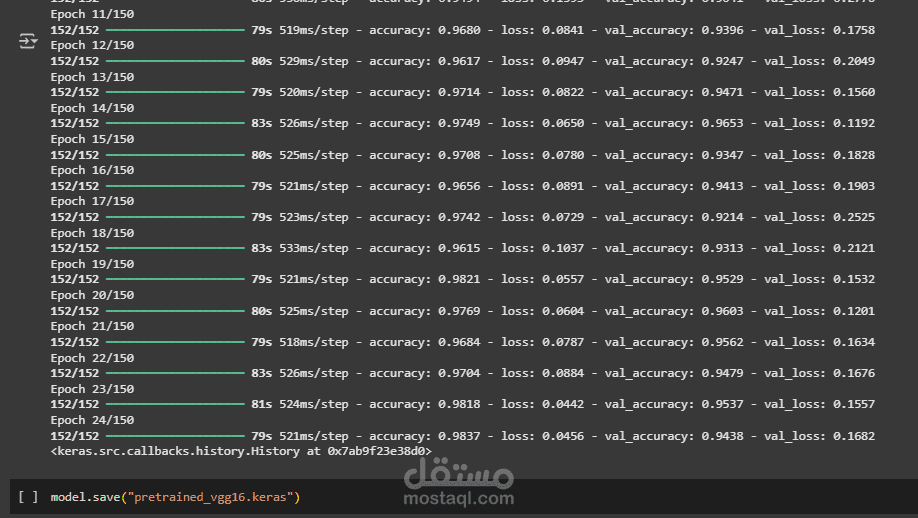The width and height of the screenshot is (918, 518).
Task: Select the "Epoch 11/150" output line
Action: click(92, 14)
